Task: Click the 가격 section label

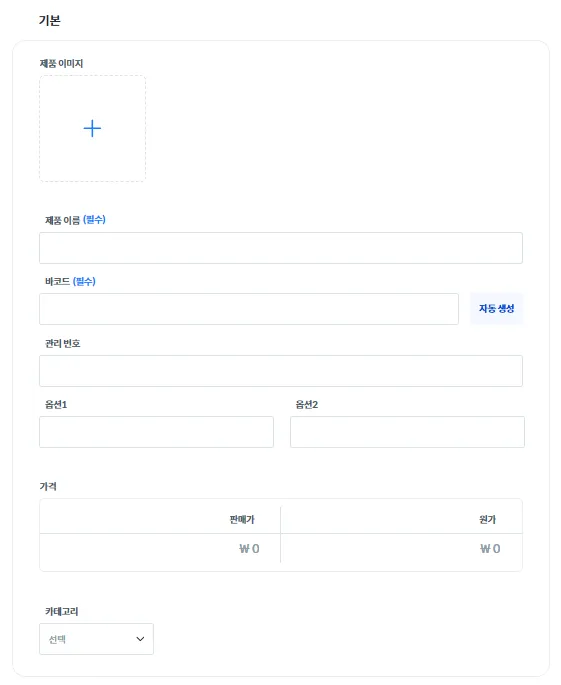Action: [x=48, y=486]
